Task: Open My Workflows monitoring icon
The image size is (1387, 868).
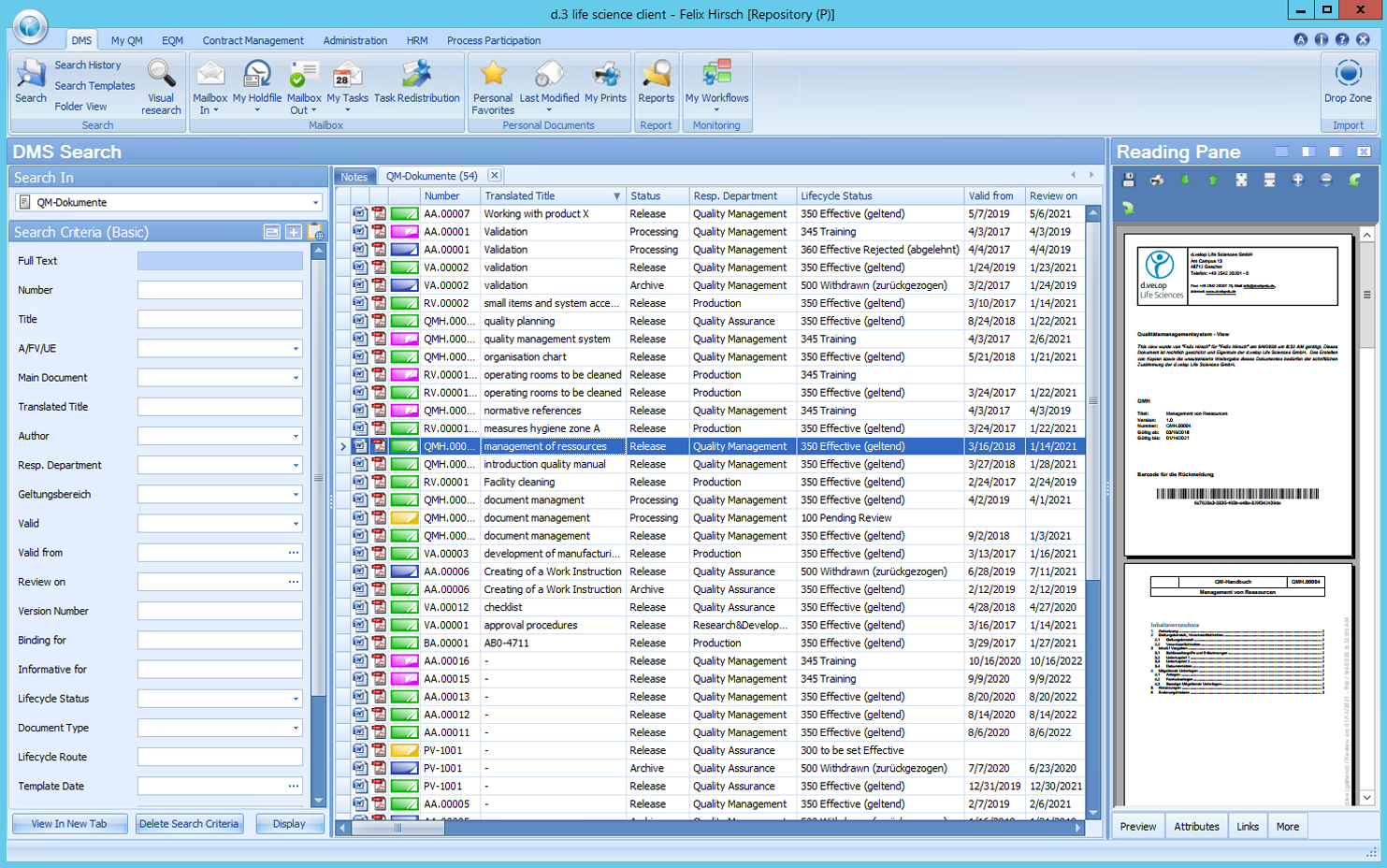Action: 716,74
